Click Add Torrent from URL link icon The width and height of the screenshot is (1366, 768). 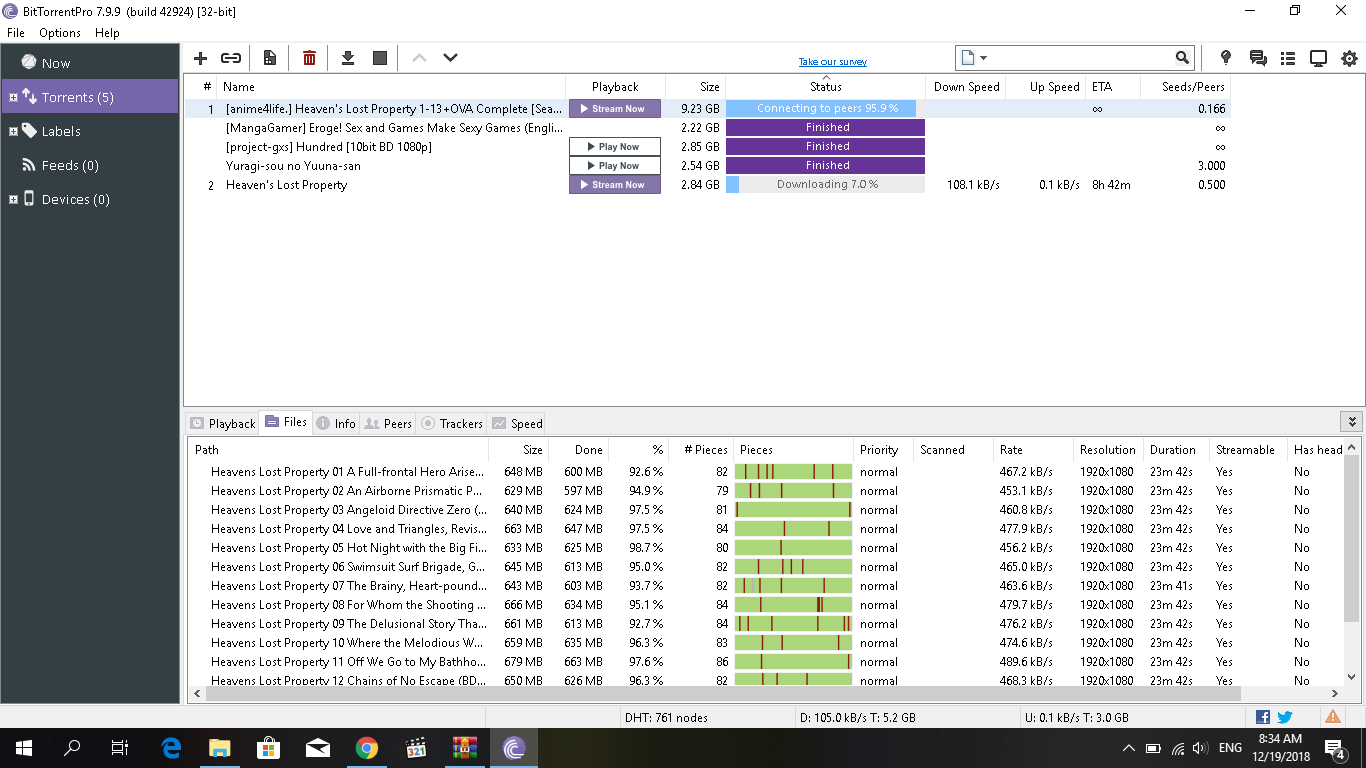pos(231,58)
